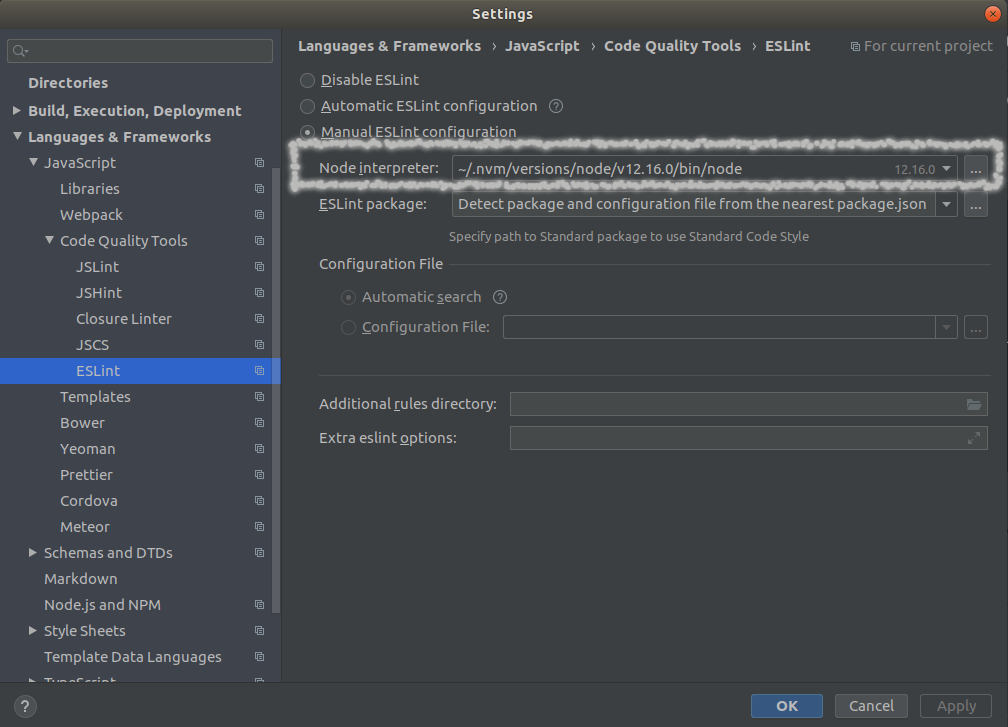
Task: Open Templates settings page
Action: (95, 397)
